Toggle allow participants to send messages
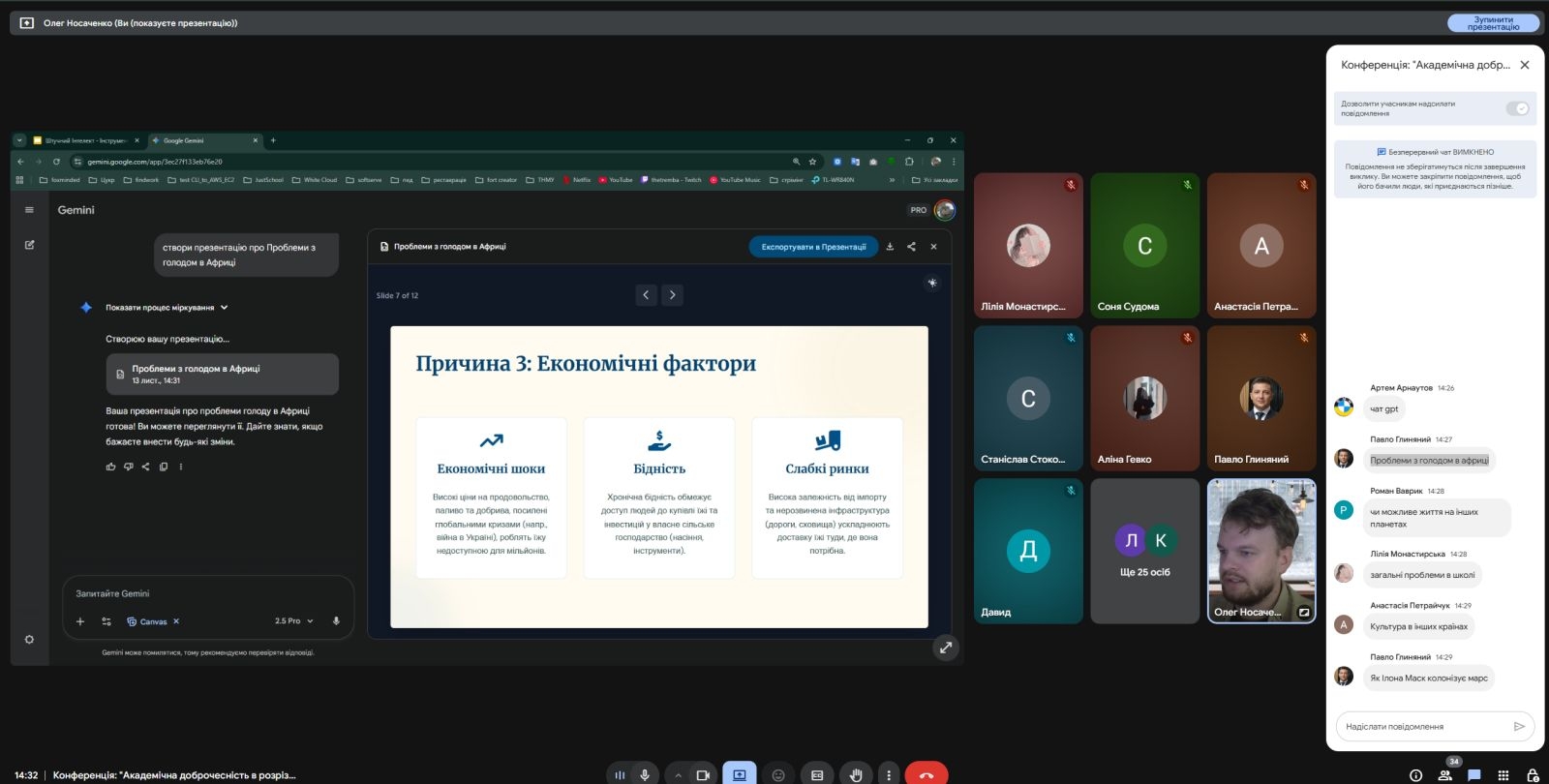1549x784 pixels. click(1517, 108)
